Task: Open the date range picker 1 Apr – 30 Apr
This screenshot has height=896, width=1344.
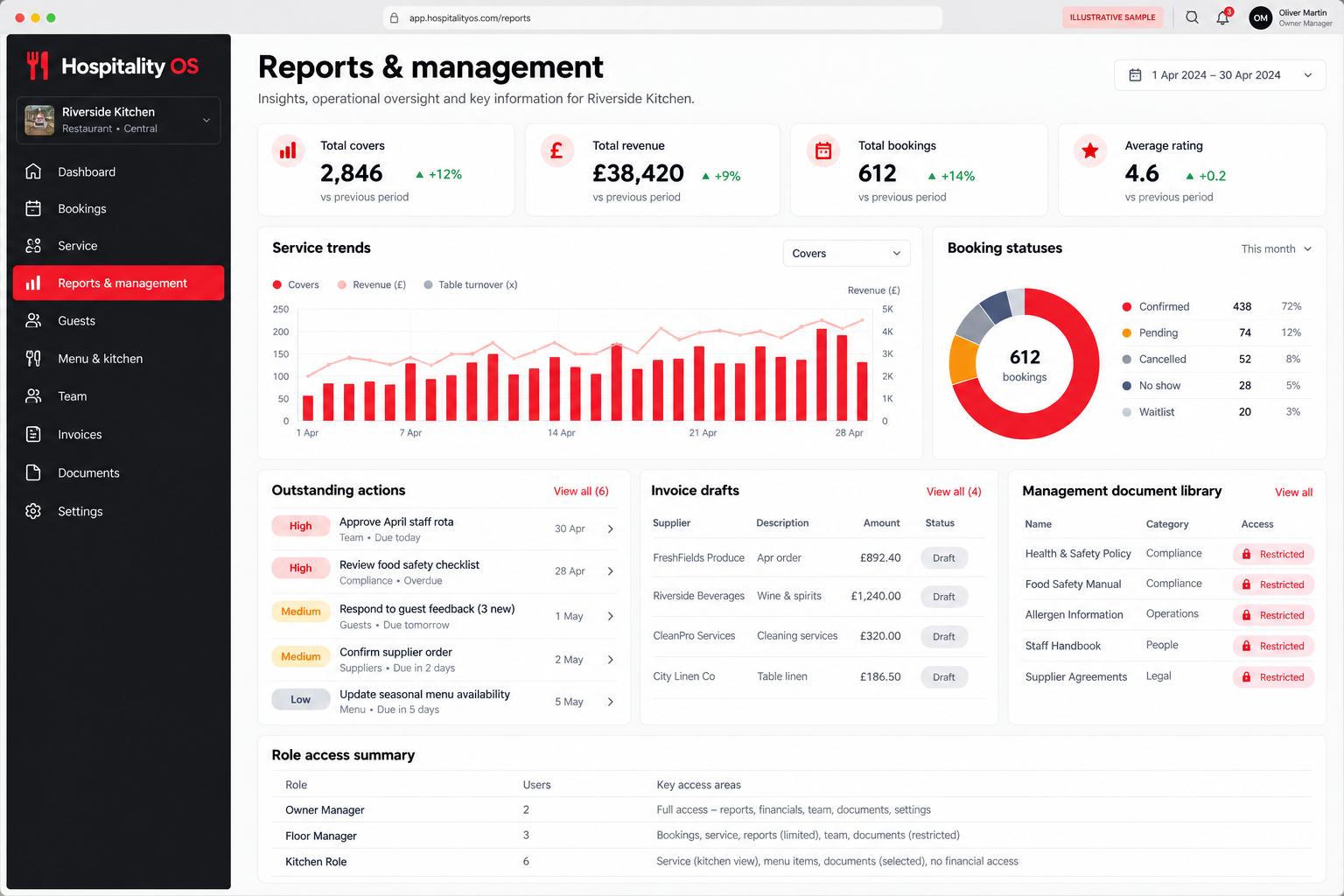Action: pos(1220,75)
